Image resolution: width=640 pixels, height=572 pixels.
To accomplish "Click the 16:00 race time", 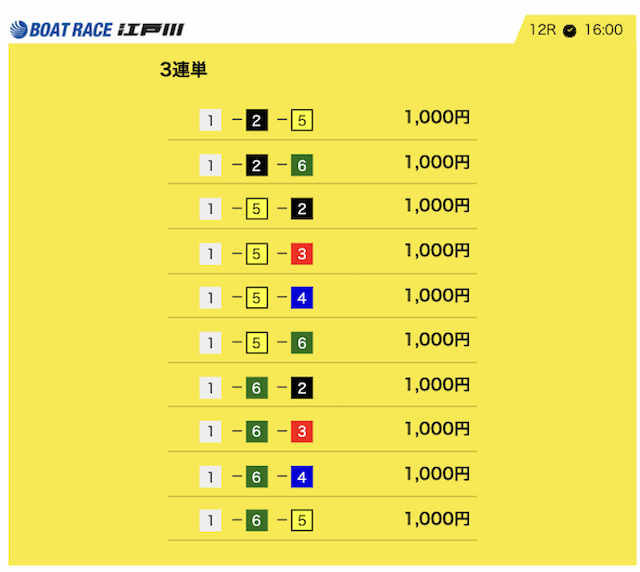I will 603,30.
